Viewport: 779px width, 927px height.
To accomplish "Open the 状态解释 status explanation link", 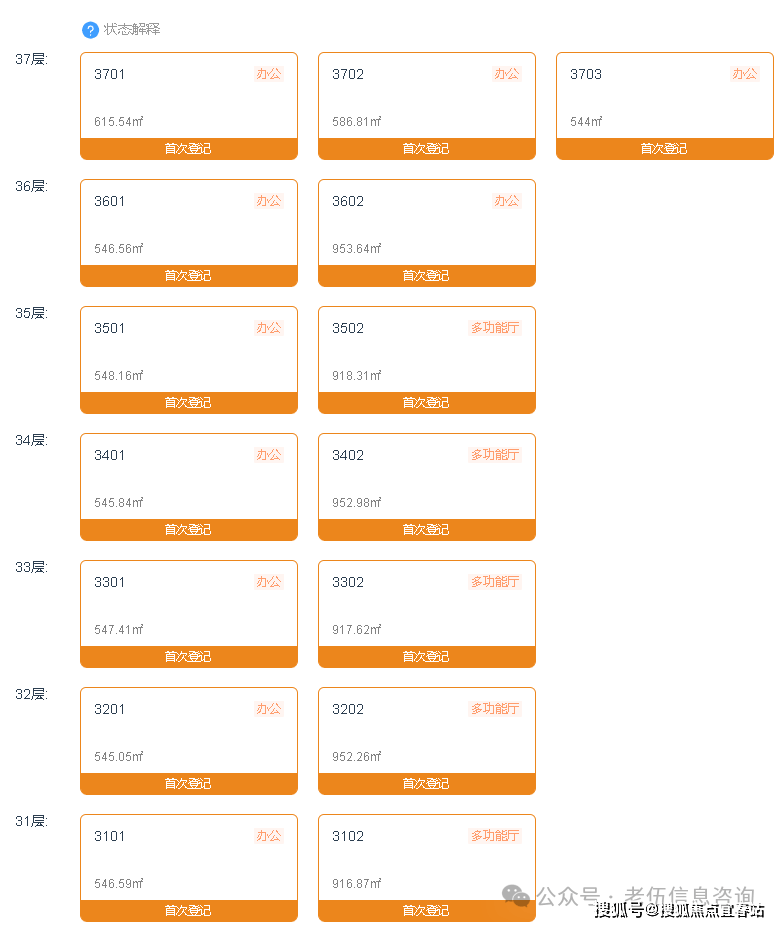I will click(x=132, y=30).
